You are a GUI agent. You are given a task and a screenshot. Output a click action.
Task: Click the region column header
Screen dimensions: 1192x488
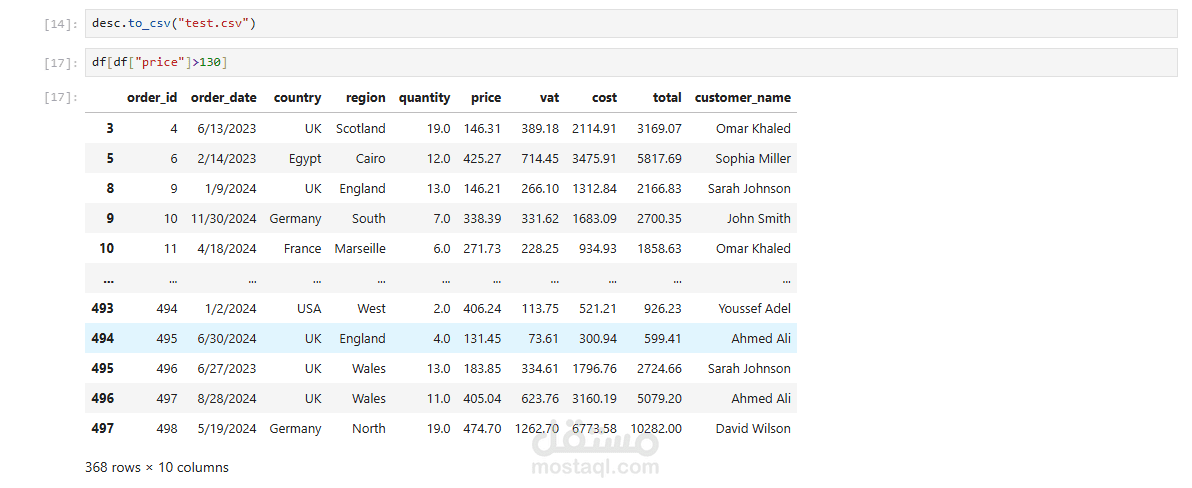pyautogui.click(x=366, y=97)
